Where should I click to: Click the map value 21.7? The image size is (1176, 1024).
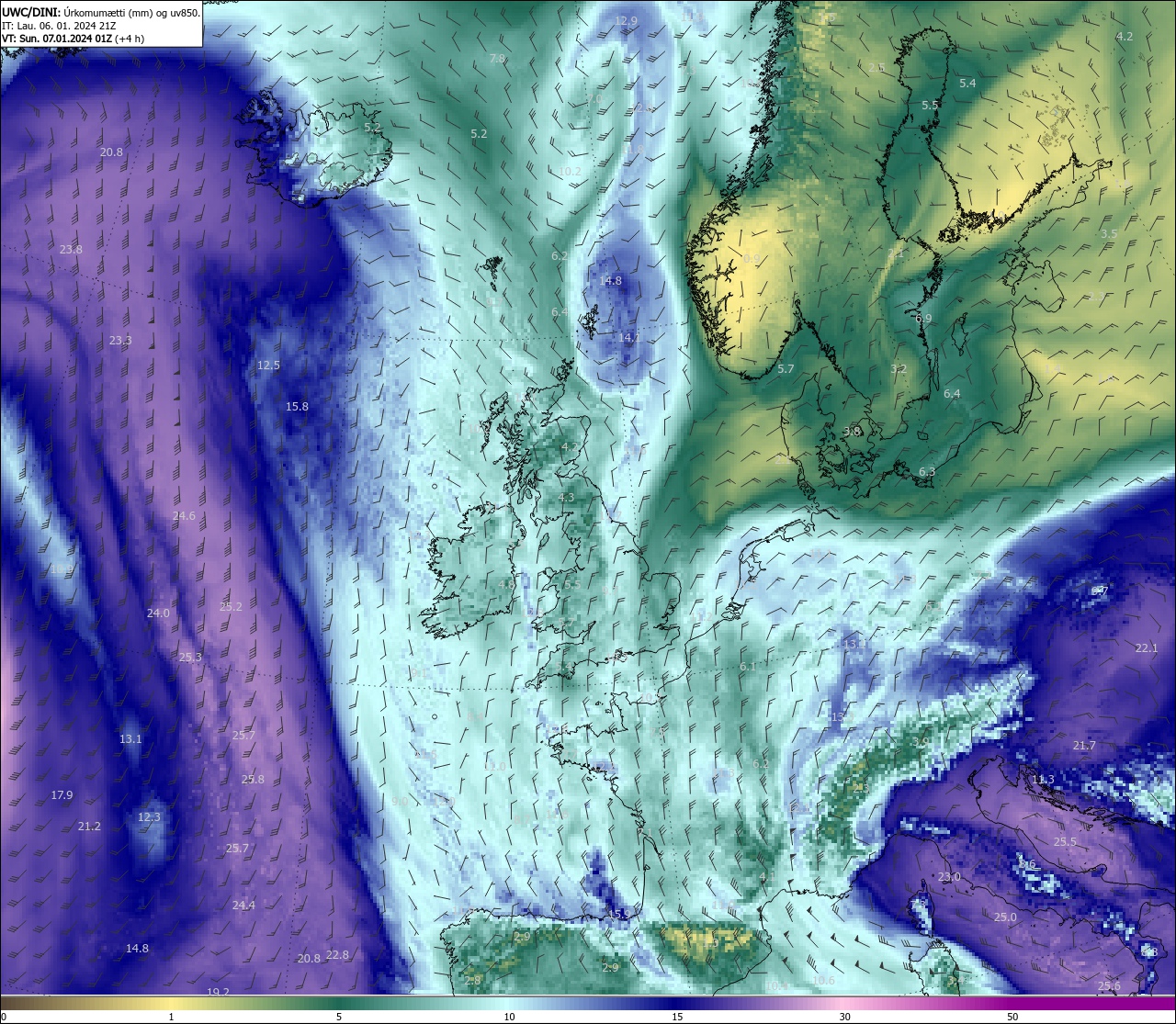[1084, 746]
